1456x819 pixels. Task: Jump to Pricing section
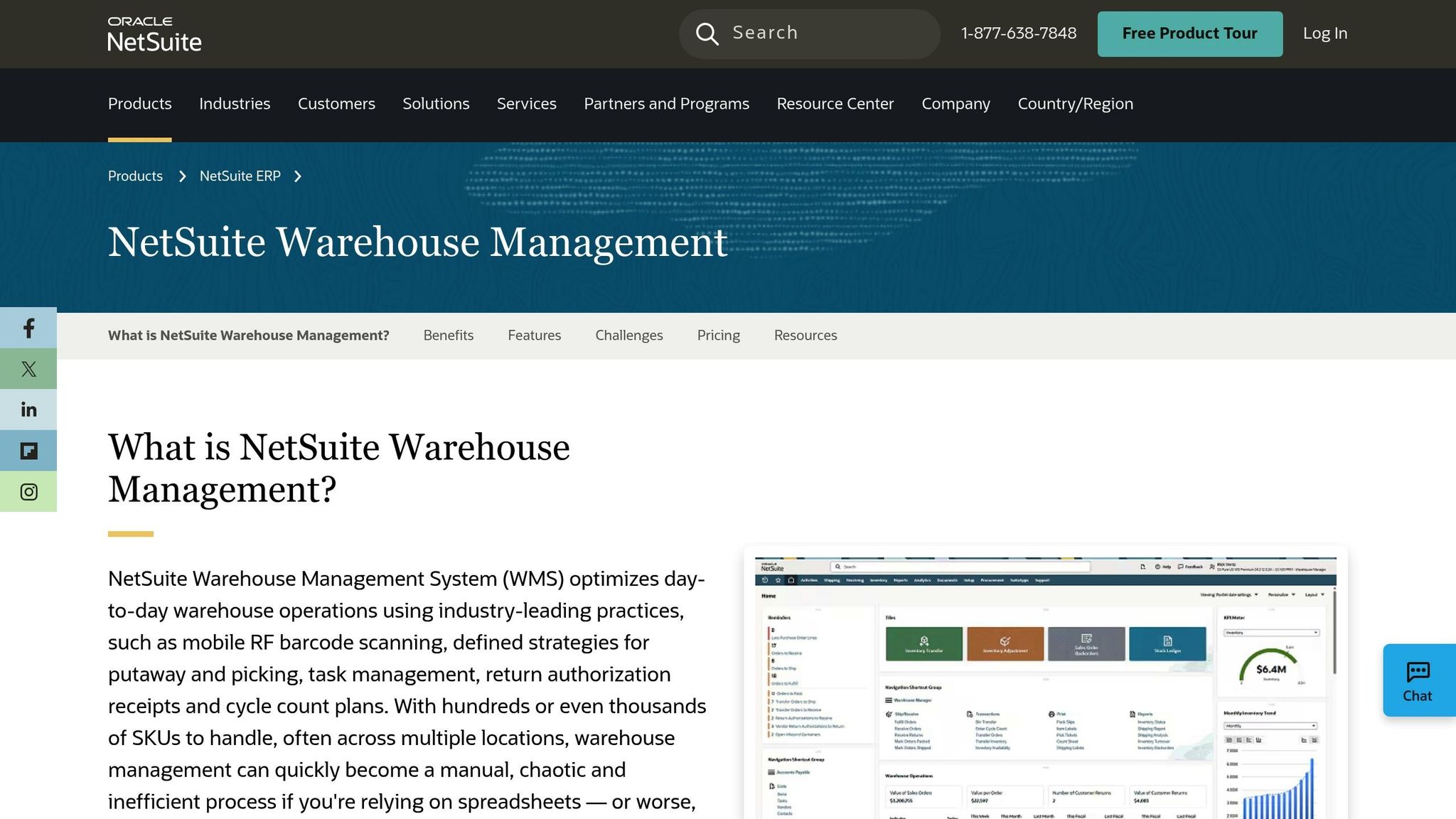click(719, 336)
